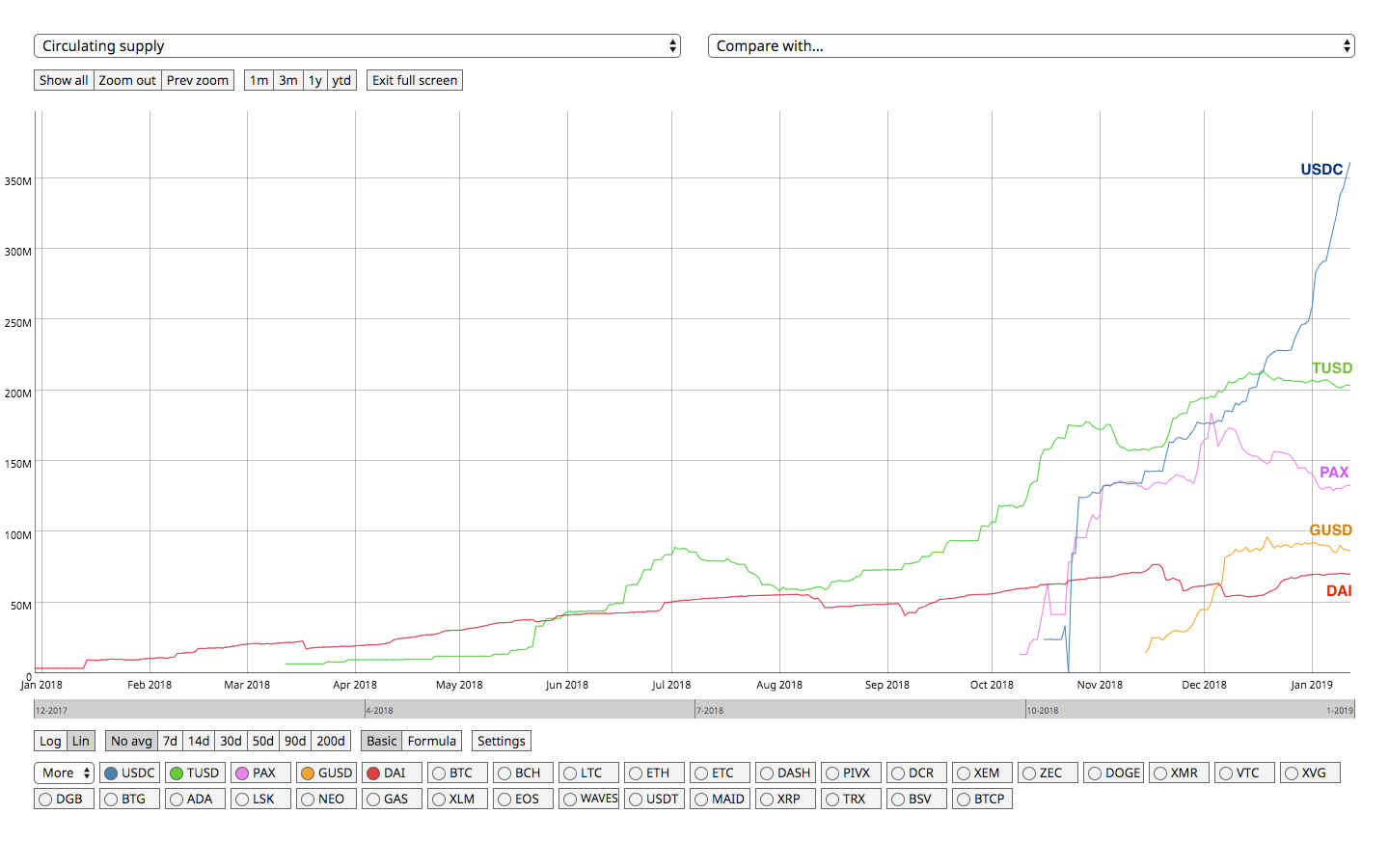
Task: Switch to Lin scale
Action: pyautogui.click(x=81, y=741)
